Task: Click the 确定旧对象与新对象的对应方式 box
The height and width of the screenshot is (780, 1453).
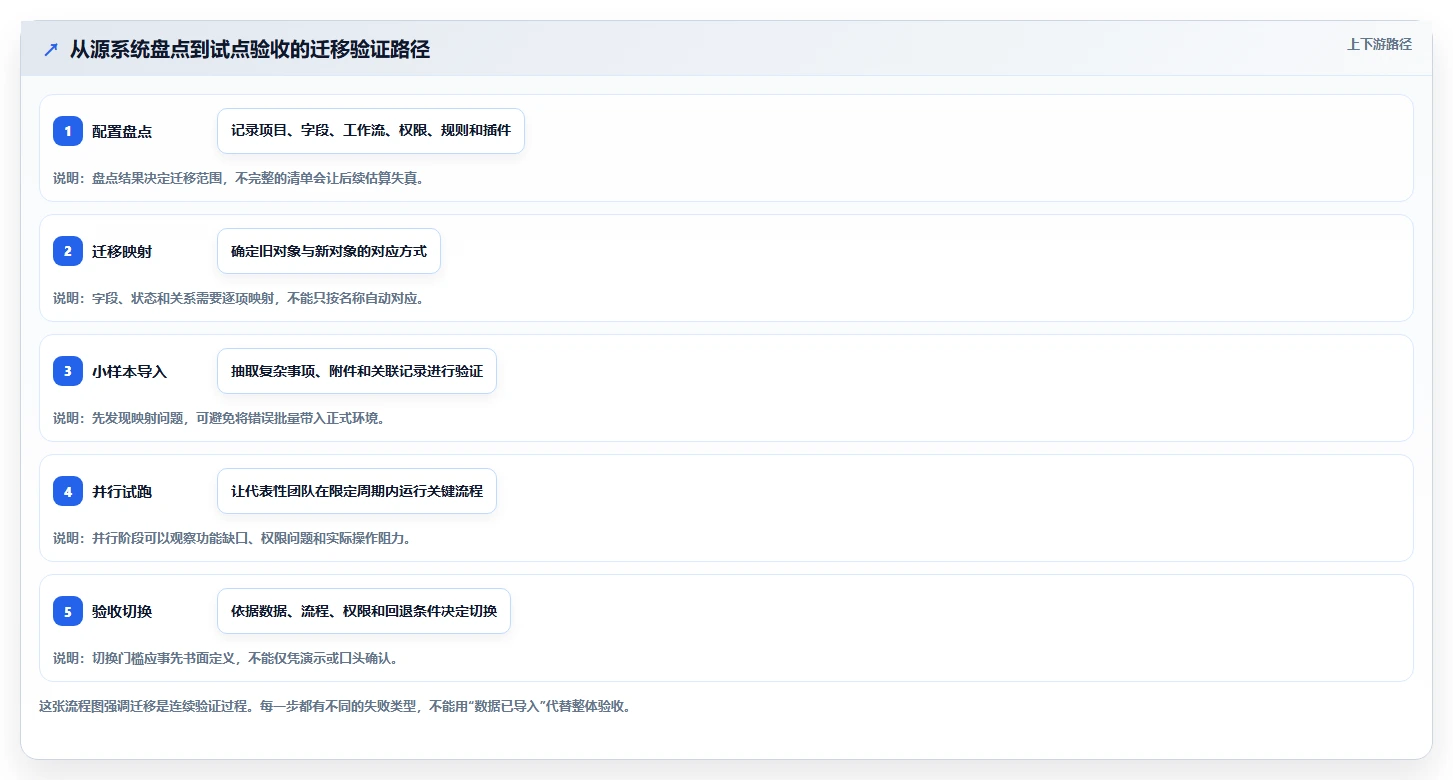Action: click(329, 251)
